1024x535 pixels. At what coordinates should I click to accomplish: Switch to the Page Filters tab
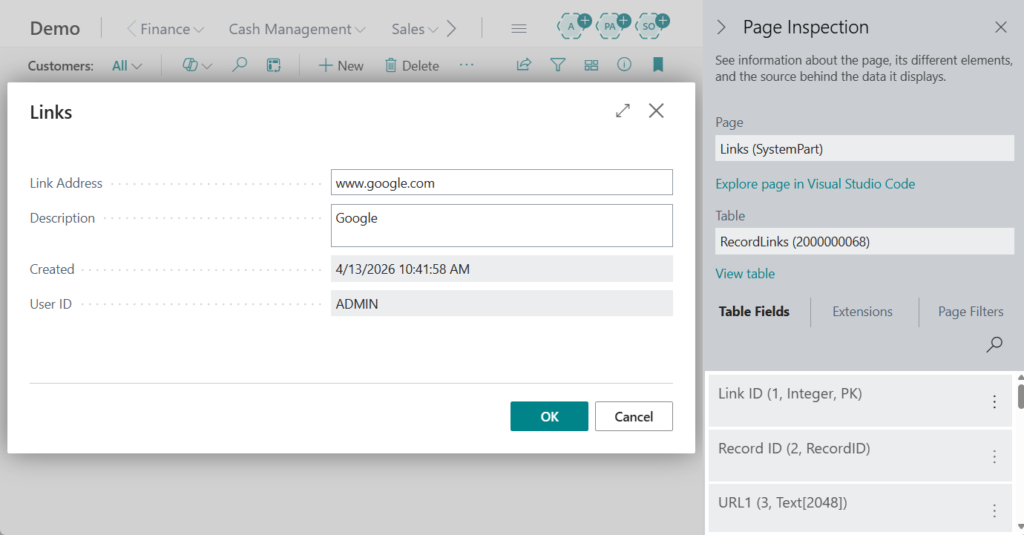(970, 312)
